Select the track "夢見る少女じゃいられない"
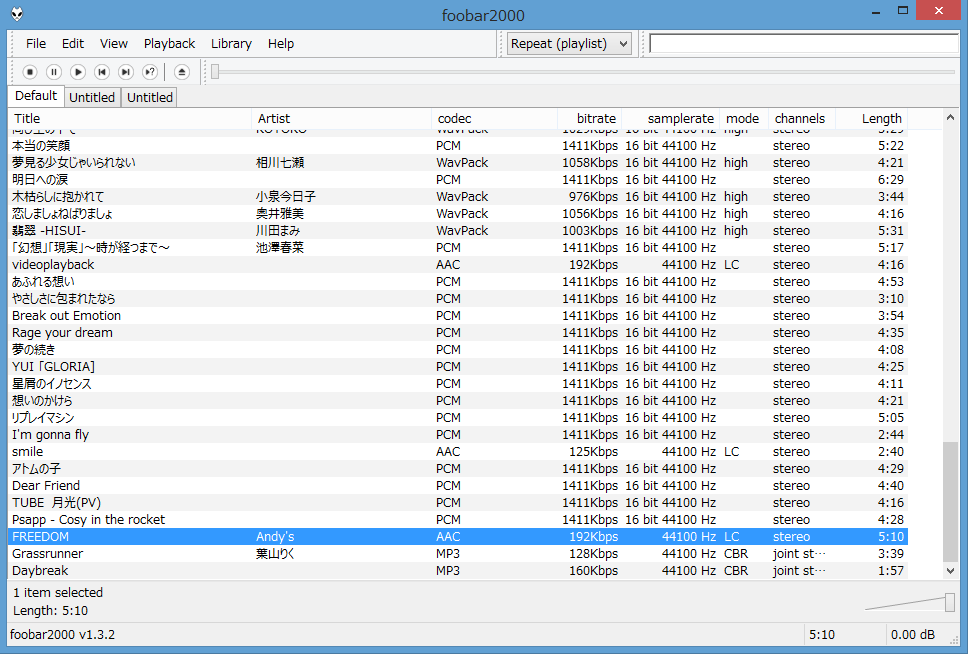 [x=457, y=163]
